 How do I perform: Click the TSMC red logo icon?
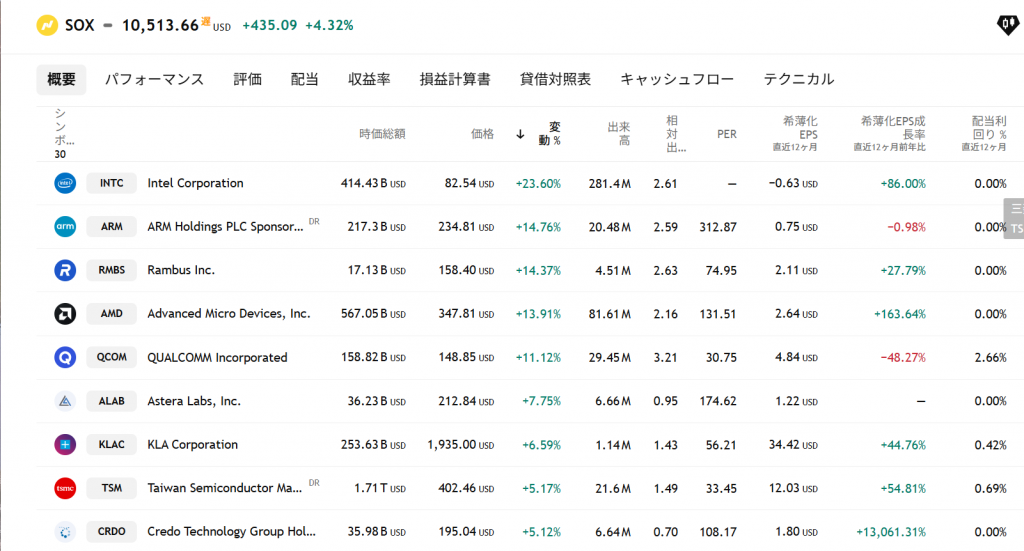tap(65, 488)
